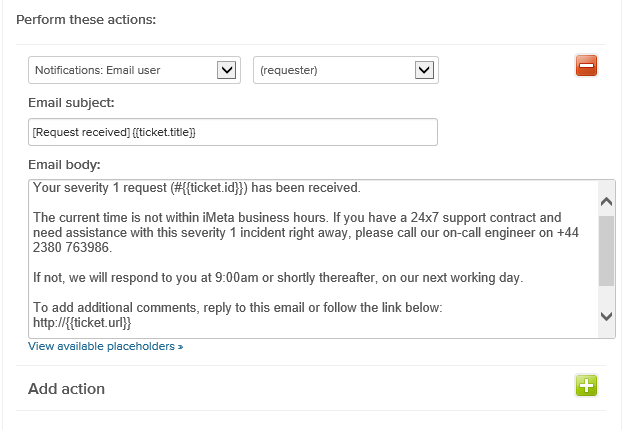Place cursor on {{ticket.title}} in subject field

click(x=164, y=132)
